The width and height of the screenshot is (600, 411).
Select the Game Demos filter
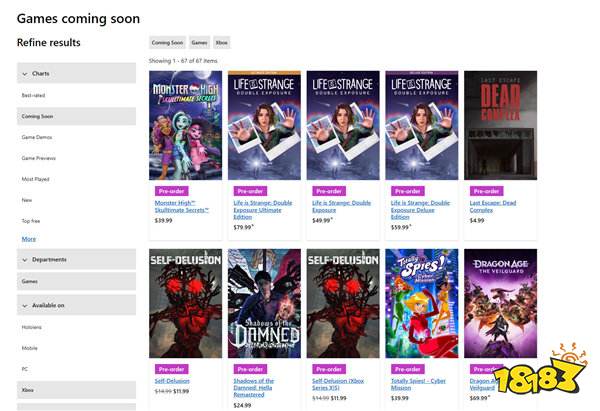pos(37,137)
